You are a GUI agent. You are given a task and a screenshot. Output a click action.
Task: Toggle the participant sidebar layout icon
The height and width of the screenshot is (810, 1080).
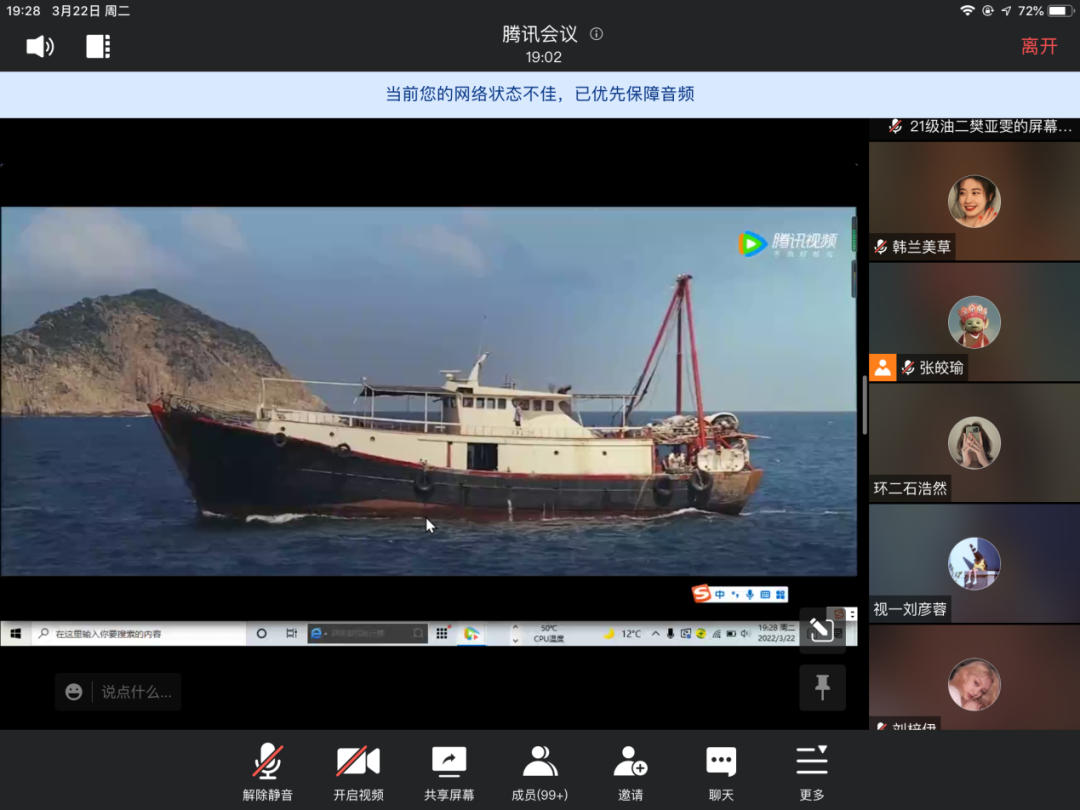click(98, 46)
